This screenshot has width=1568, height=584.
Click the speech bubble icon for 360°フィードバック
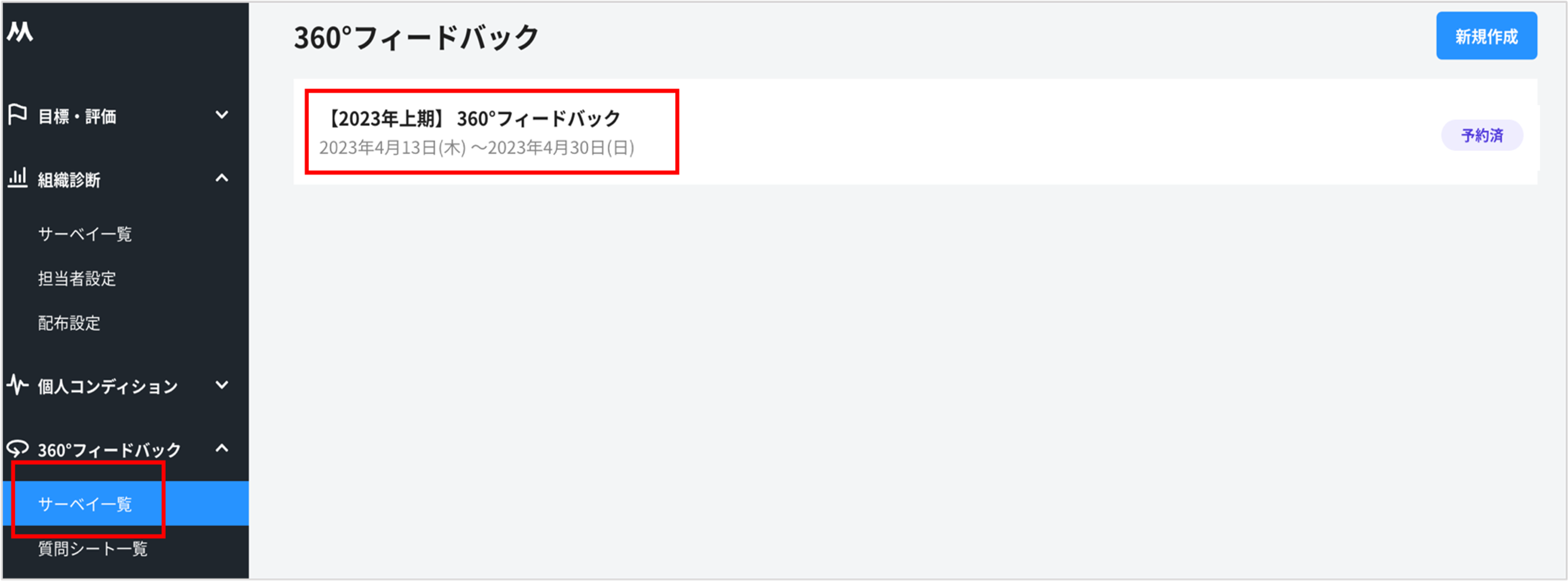17,449
